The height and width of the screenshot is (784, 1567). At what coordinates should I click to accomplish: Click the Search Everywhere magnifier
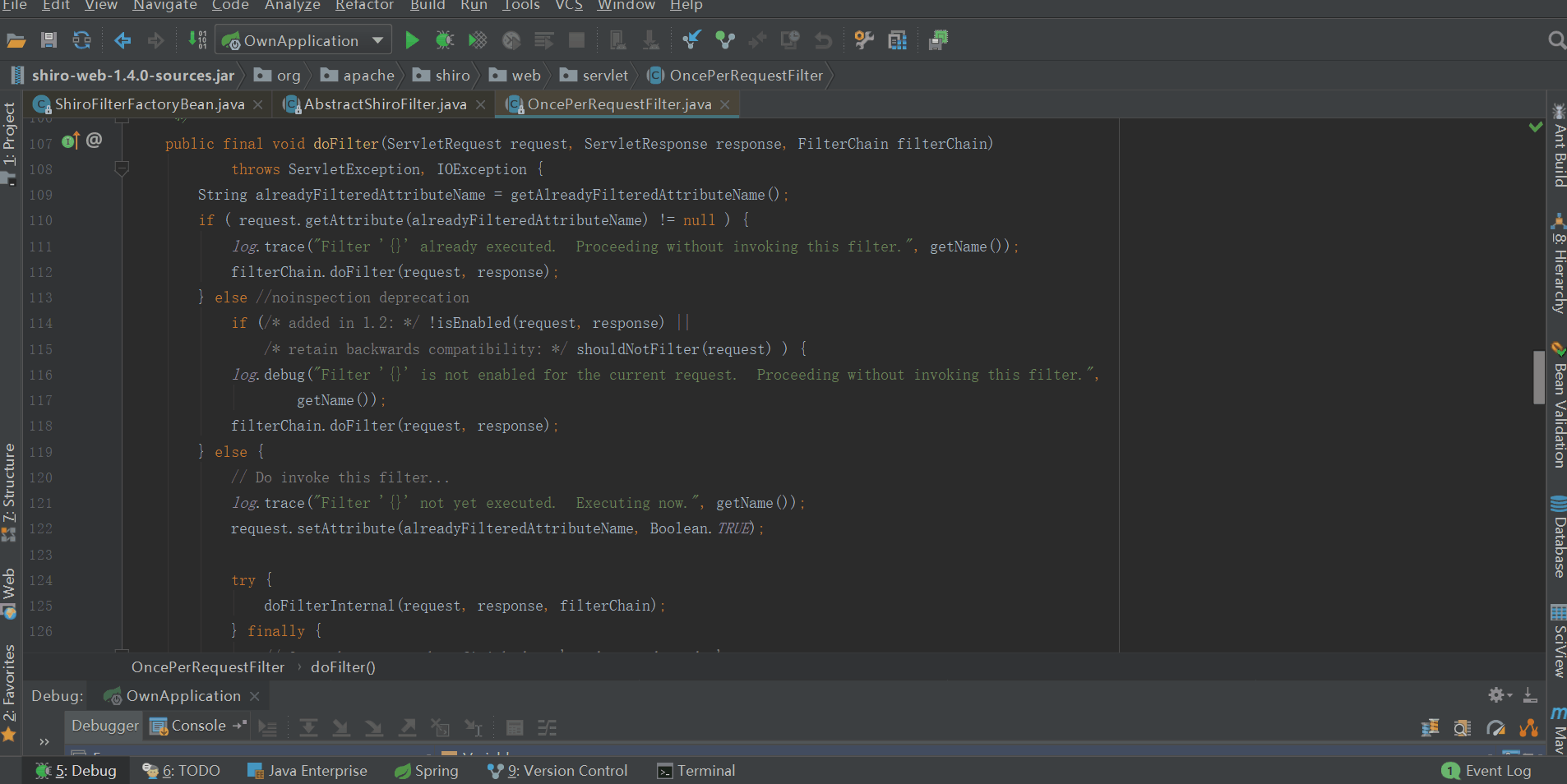coord(1556,40)
